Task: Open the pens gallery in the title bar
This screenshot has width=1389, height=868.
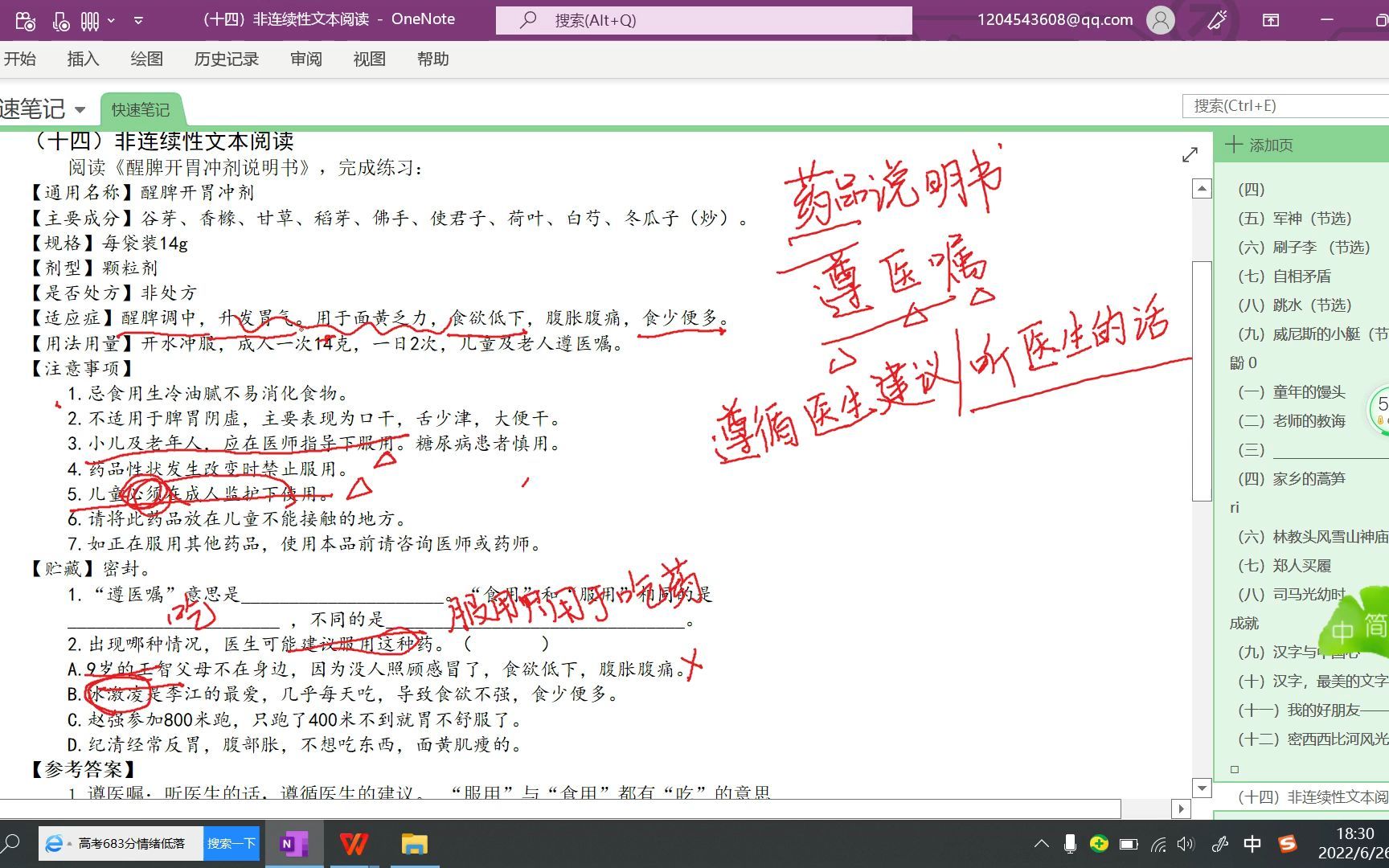Action: point(88,20)
